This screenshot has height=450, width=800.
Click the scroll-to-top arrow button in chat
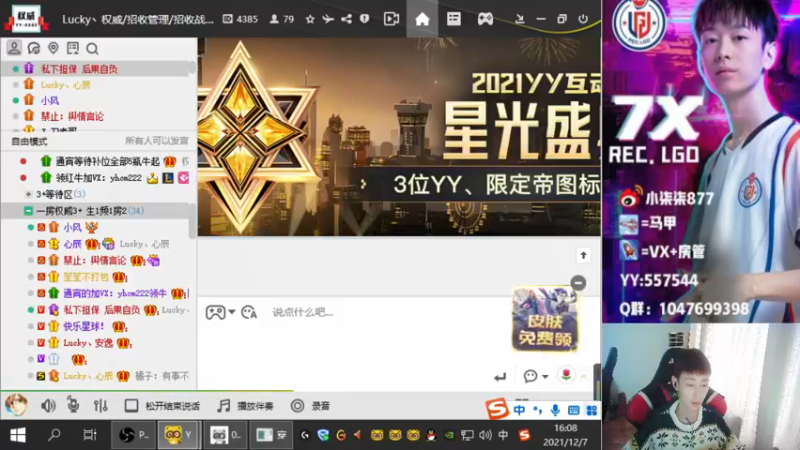point(583,255)
